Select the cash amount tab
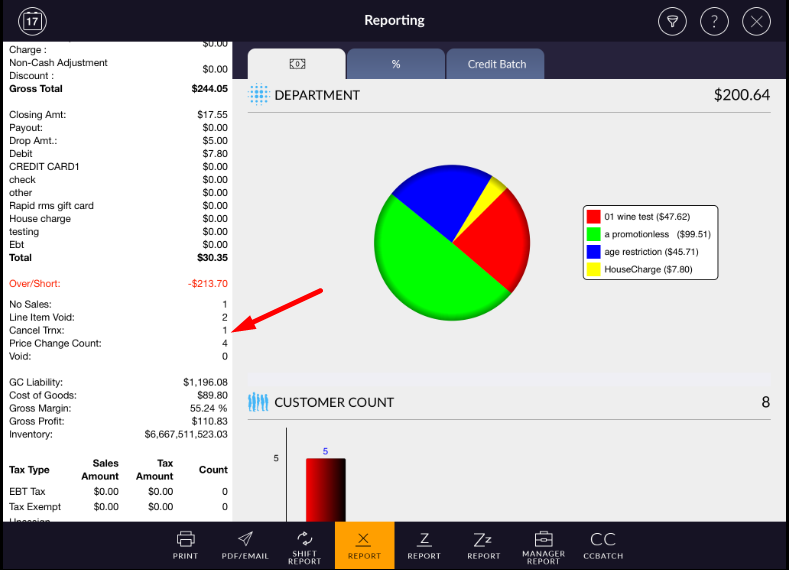The width and height of the screenshot is (789, 570). pos(297,64)
